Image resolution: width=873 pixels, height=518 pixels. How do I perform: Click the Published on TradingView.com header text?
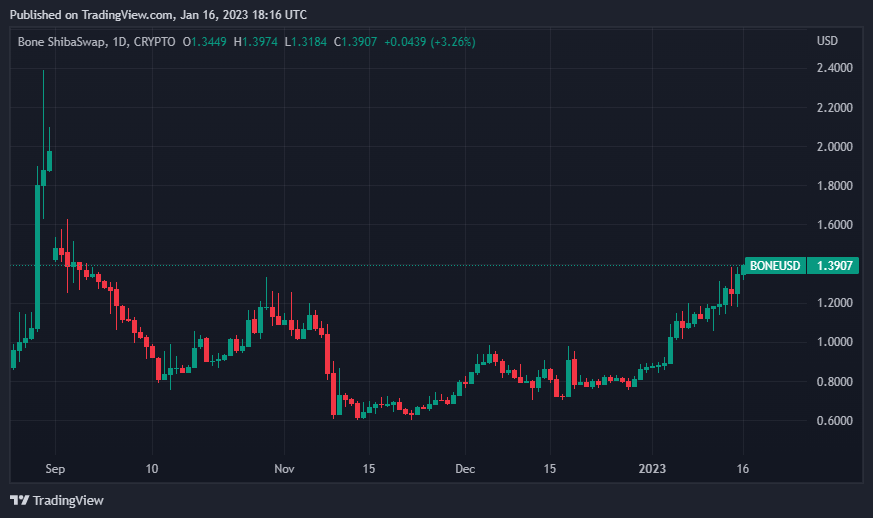click(158, 15)
